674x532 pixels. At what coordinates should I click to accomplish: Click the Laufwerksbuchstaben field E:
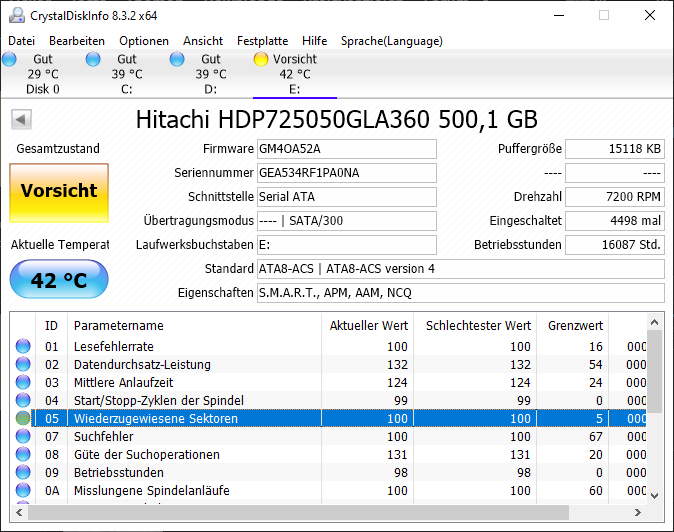coord(347,245)
